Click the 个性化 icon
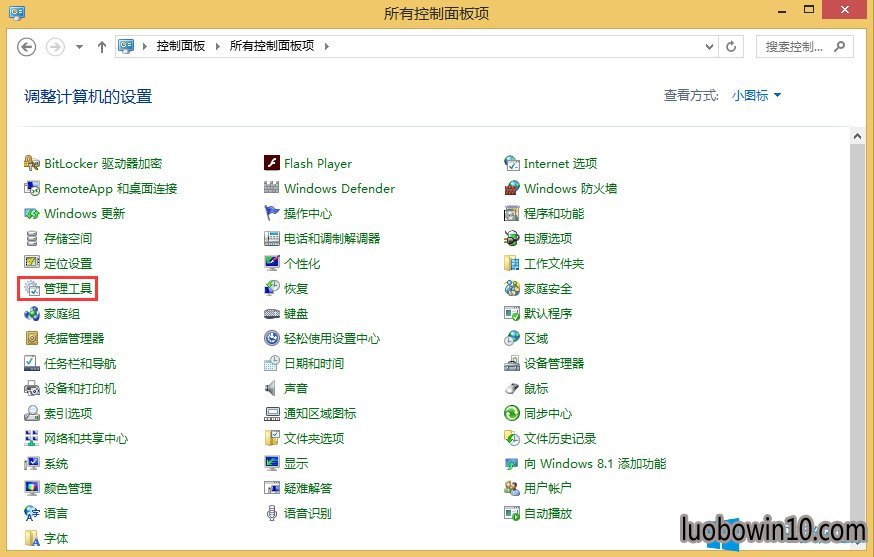874x557 pixels. pyautogui.click(x=271, y=263)
